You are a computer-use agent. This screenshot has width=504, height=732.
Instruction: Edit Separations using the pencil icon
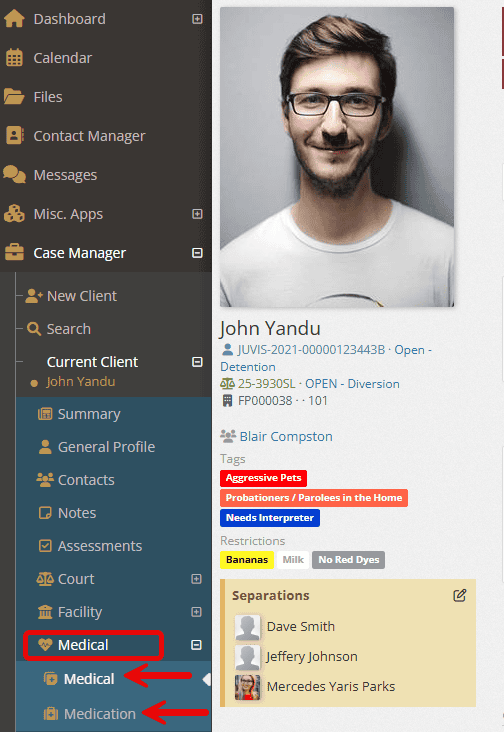[460, 595]
